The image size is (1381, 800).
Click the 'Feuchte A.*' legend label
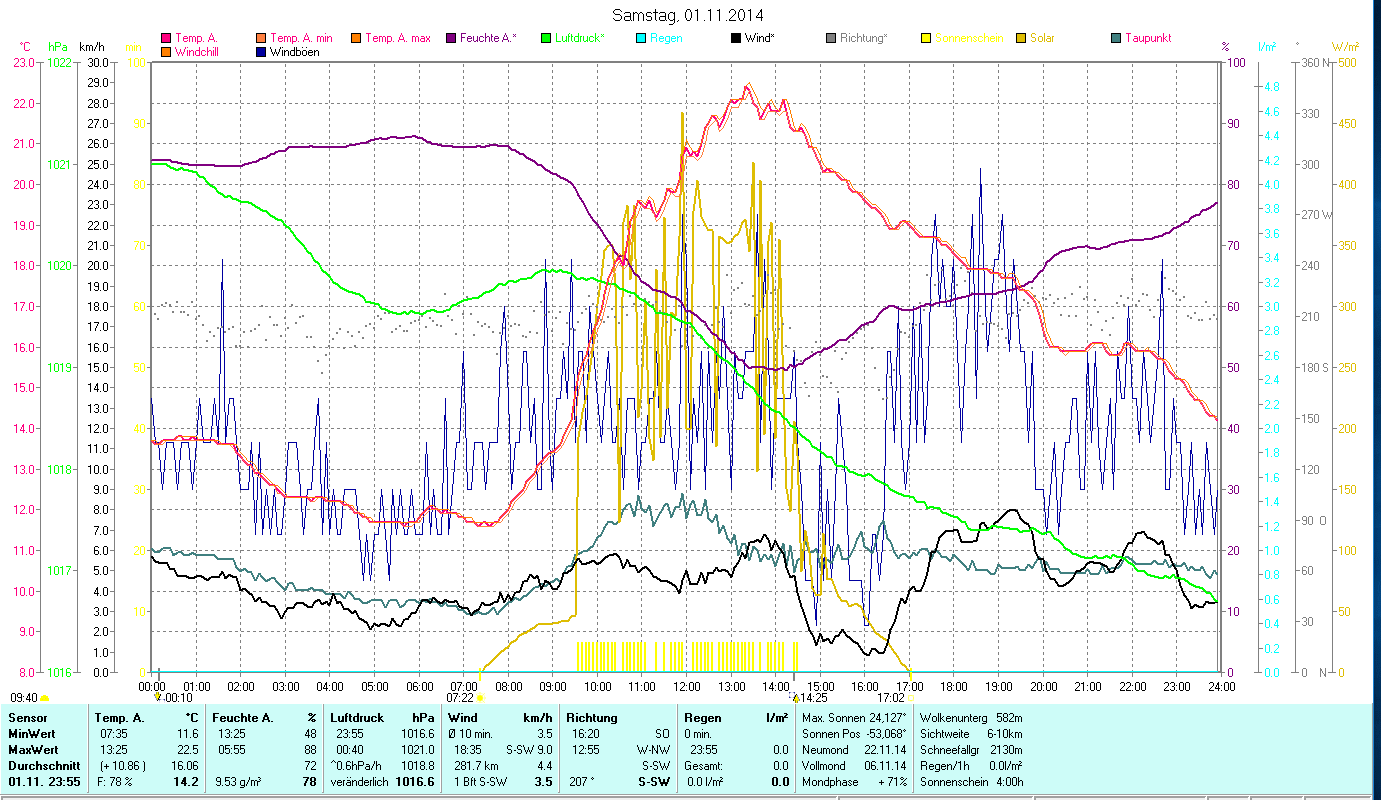click(488, 39)
